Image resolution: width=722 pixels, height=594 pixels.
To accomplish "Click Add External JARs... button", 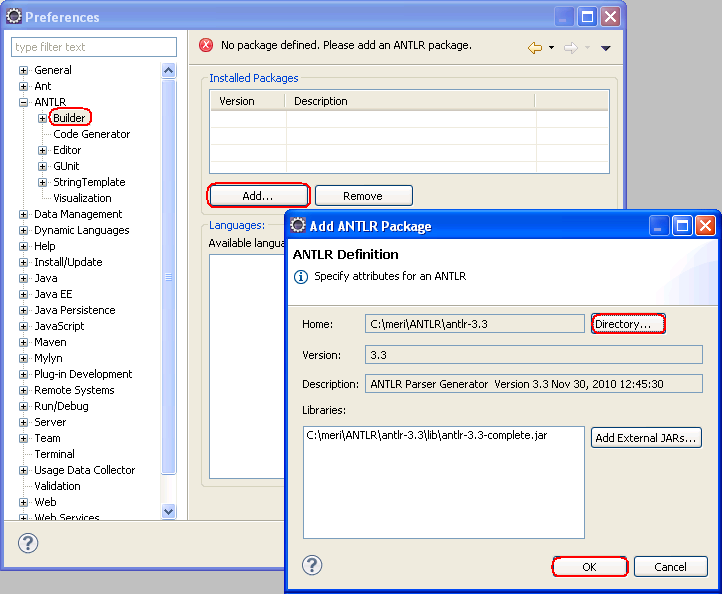I will tap(646, 437).
